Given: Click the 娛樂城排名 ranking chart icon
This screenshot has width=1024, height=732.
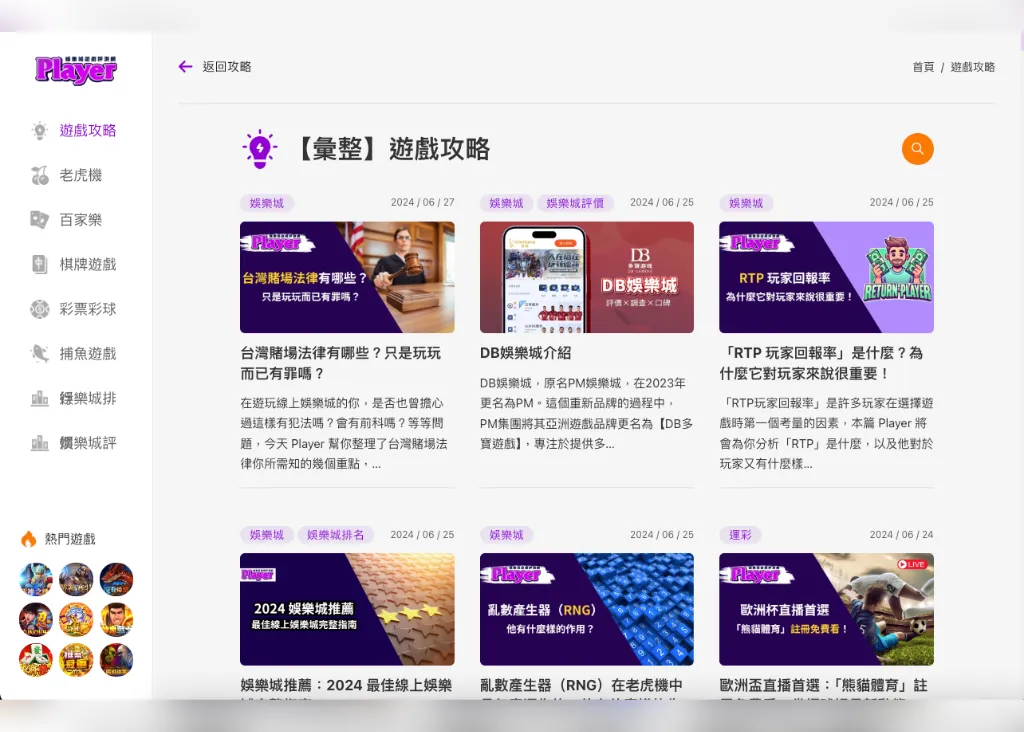Looking at the screenshot, I should (40, 398).
